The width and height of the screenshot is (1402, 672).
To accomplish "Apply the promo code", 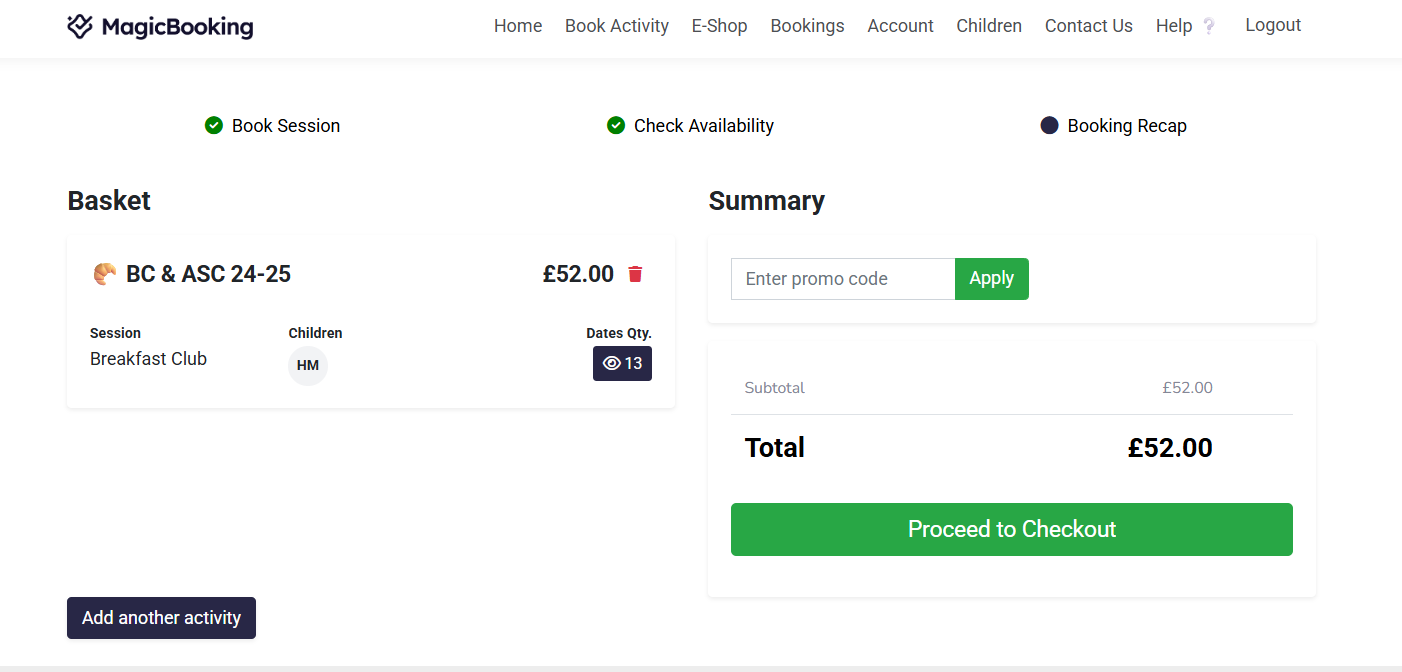I will tap(991, 278).
